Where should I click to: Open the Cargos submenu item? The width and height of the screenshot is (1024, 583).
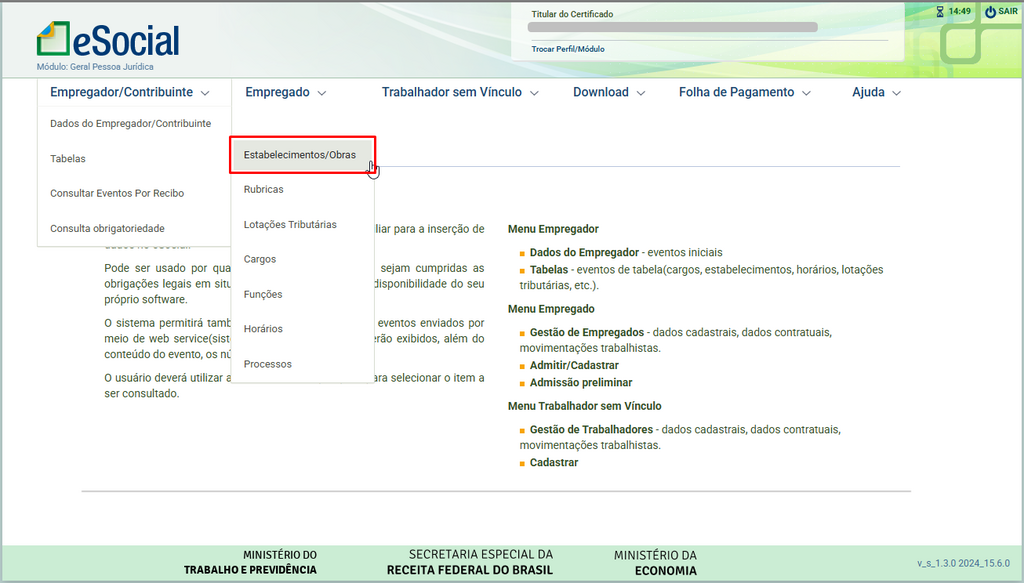tap(260, 260)
